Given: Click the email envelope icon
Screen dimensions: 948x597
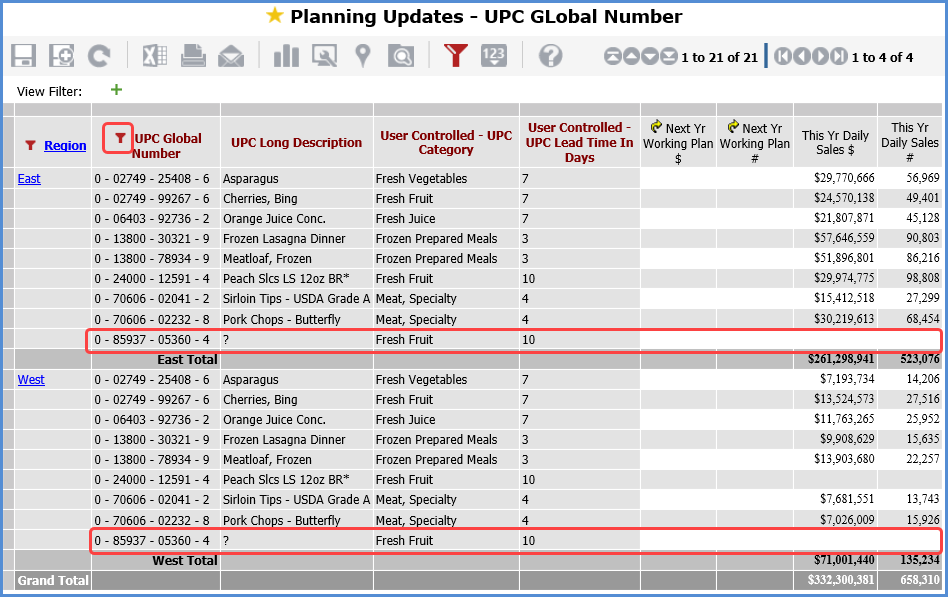Looking at the screenshot, I should pyautogui.click(x=231, y=56).
